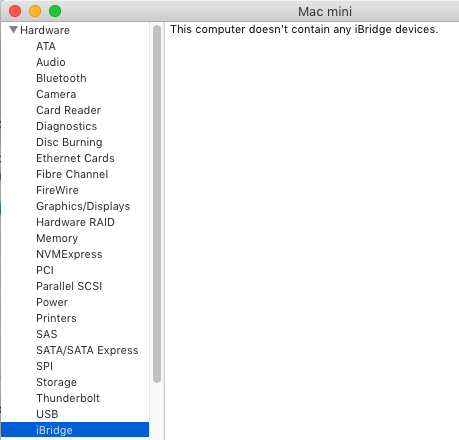Select Diagnostics in the sidebar

(x=67, y=126)
